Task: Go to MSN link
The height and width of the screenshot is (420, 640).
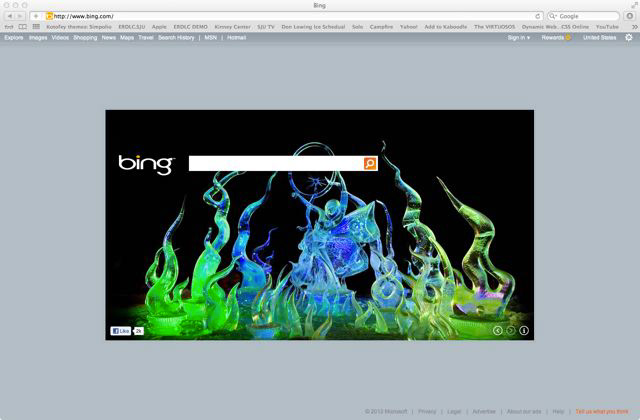Action: (211, 38)
